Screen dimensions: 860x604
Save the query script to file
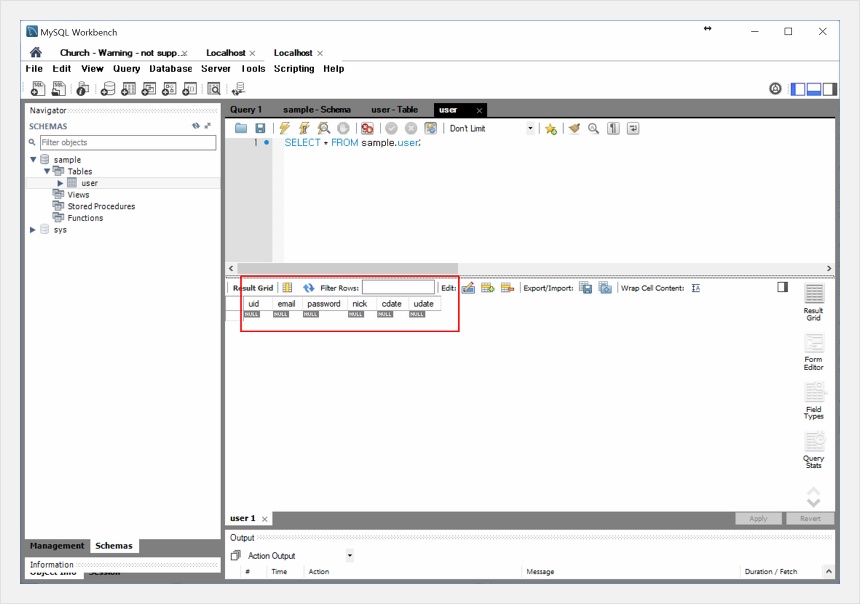click(x=260, y=128)
